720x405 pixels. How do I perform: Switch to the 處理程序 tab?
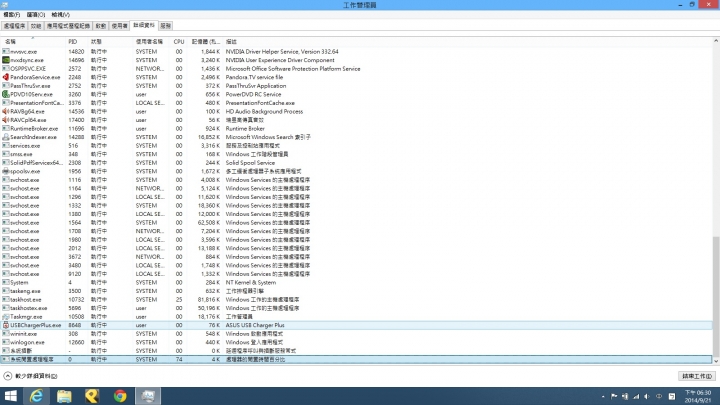(15, 26)
